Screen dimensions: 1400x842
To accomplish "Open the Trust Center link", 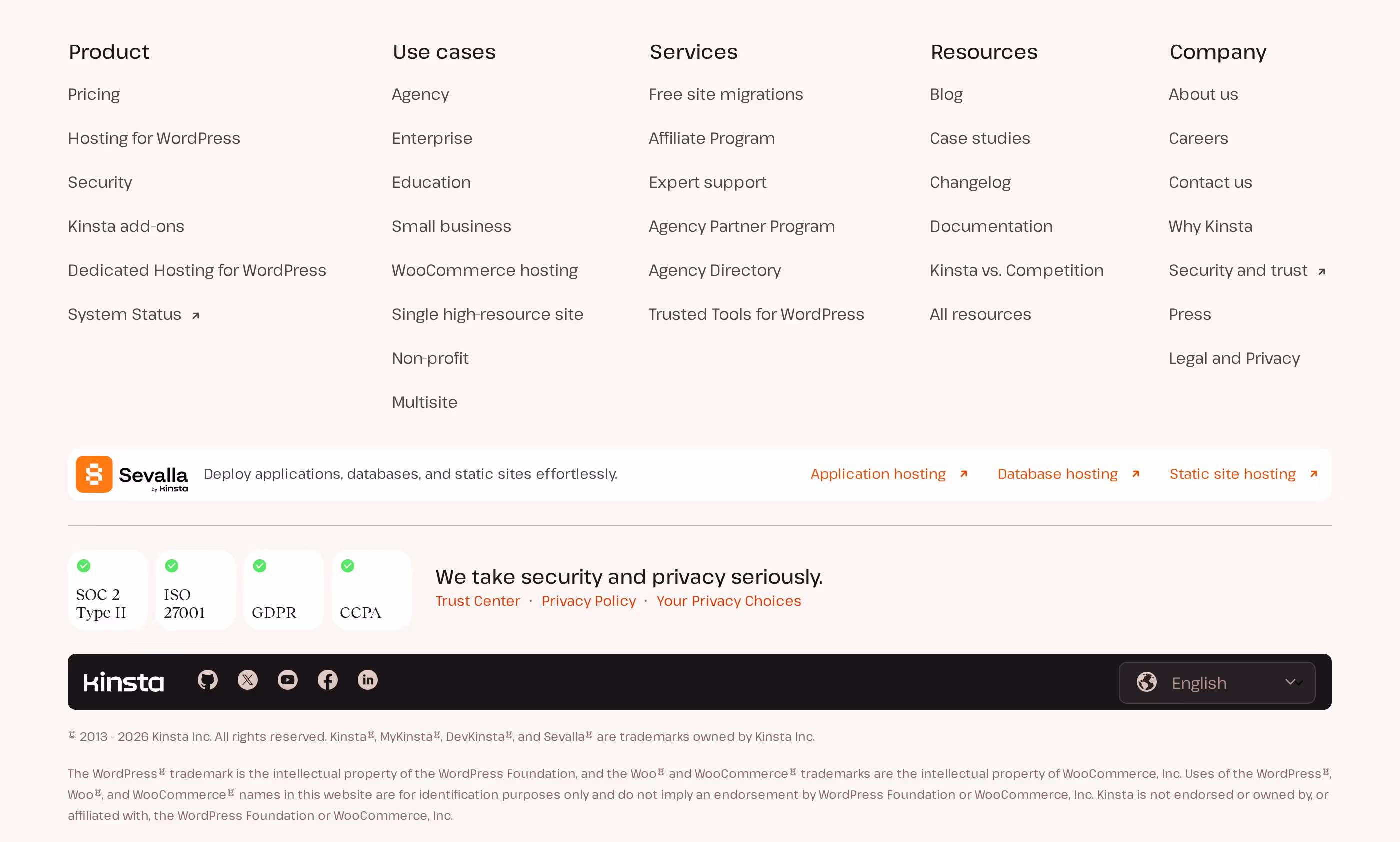I will coord(477,601).
